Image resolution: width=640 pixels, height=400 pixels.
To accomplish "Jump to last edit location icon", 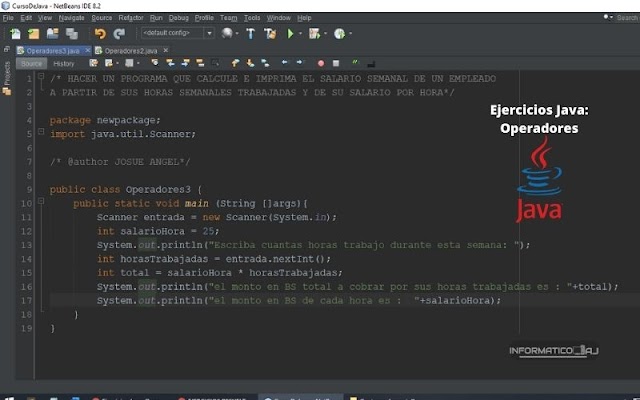I will coord(93,63).
